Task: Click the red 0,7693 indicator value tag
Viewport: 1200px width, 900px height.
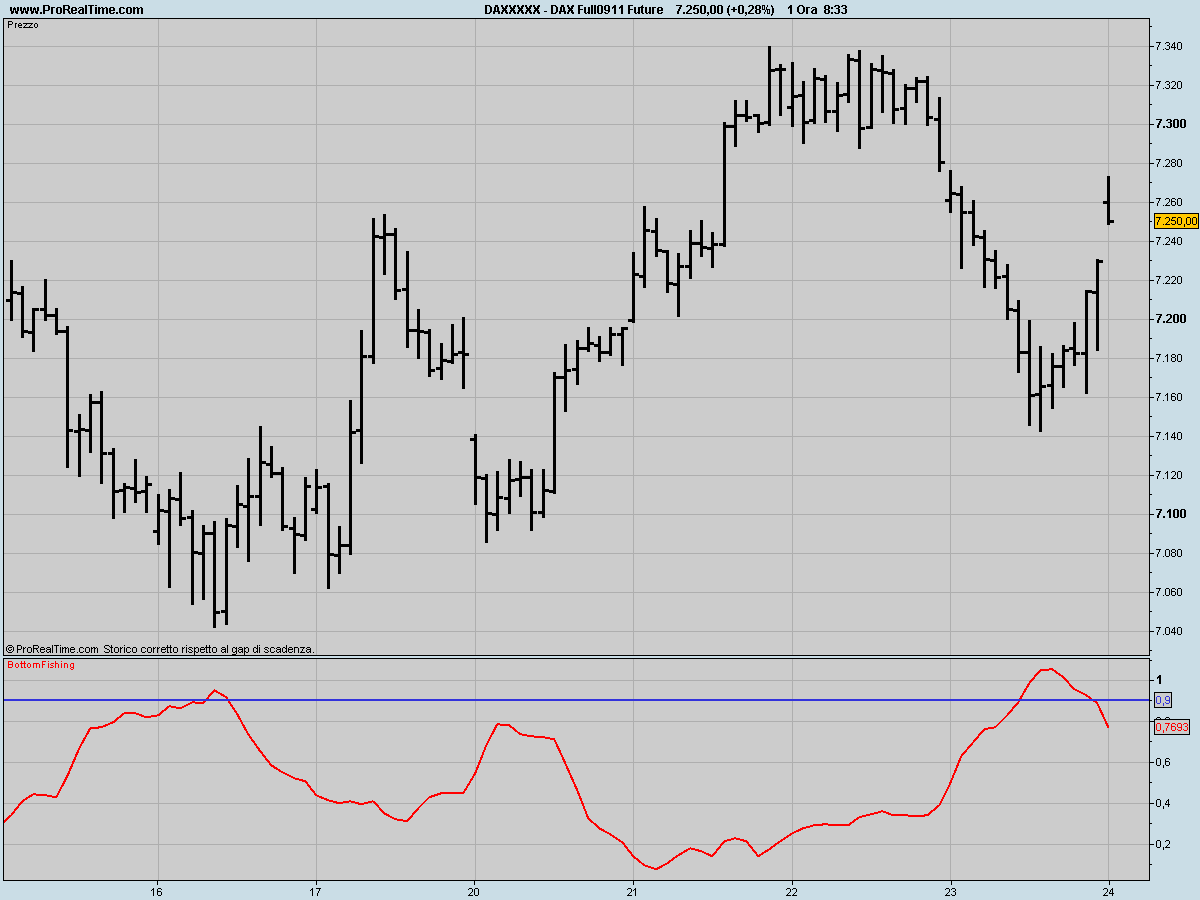Action: pos(1172,727)
